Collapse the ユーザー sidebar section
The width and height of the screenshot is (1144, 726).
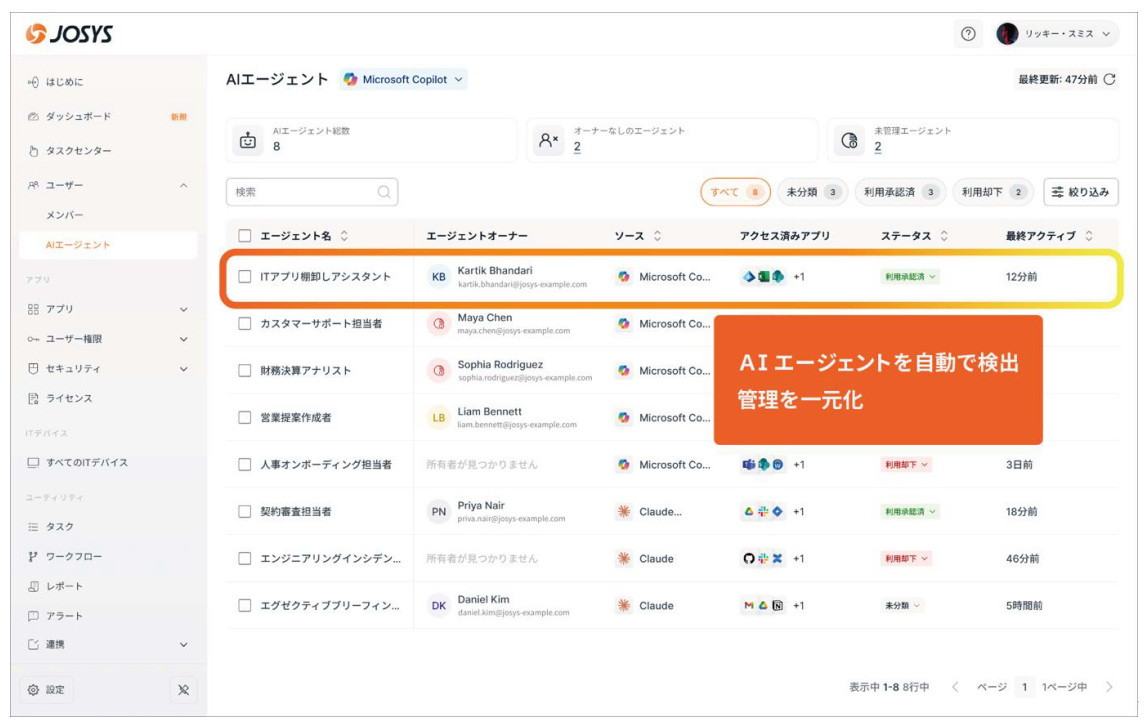pos(183,185)
